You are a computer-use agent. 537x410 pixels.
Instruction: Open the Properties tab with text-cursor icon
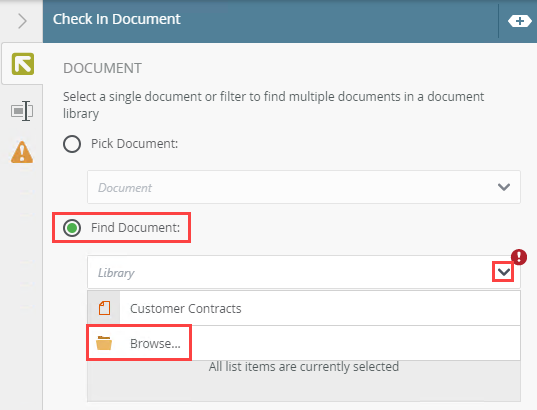coord(22,111)
